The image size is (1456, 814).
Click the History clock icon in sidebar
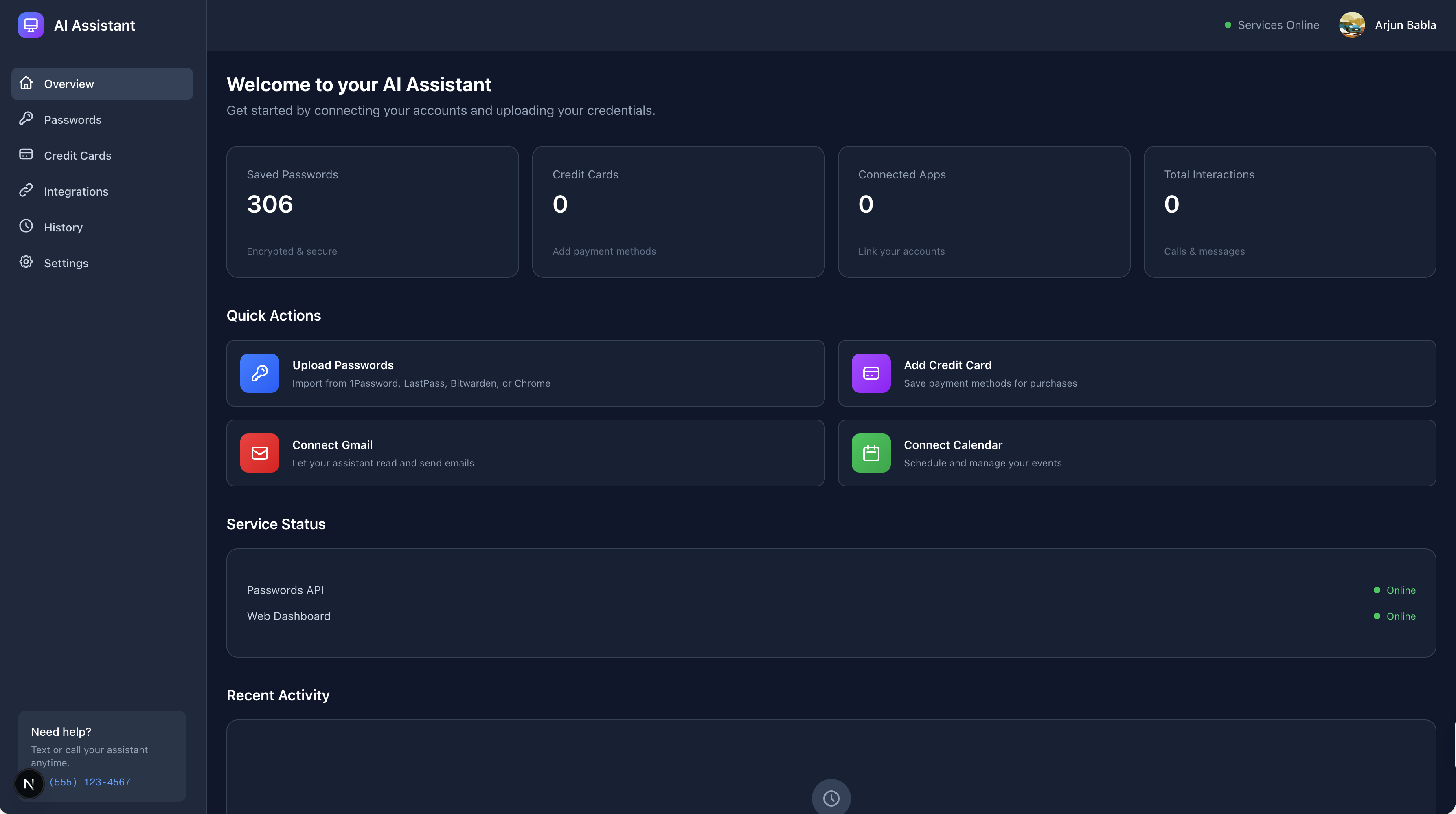[x=26, y=226]
